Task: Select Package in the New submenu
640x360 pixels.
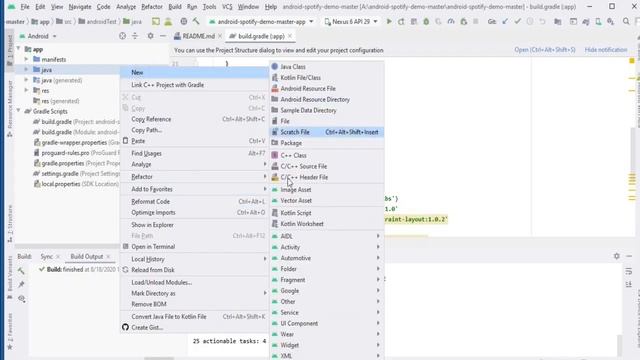Action: [x=327, y=143]
